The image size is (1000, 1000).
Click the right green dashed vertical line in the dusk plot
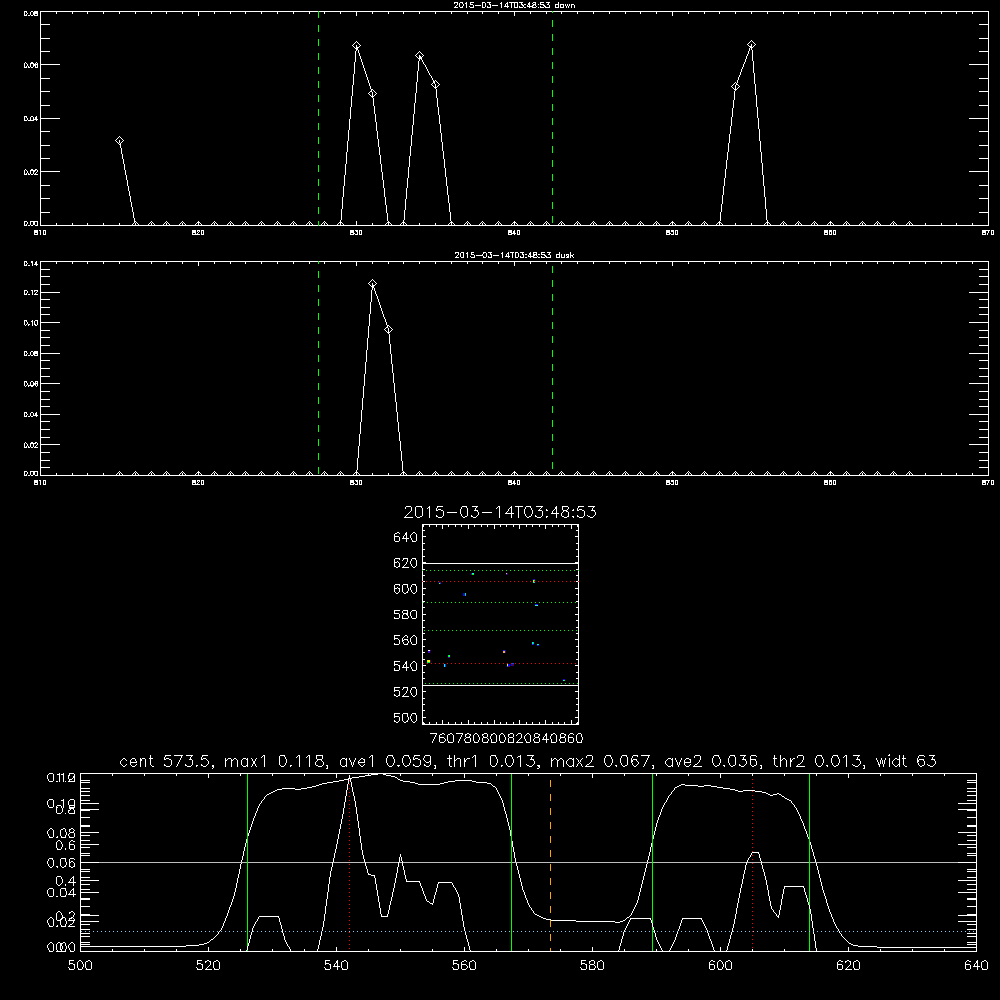tap(552, 369)
